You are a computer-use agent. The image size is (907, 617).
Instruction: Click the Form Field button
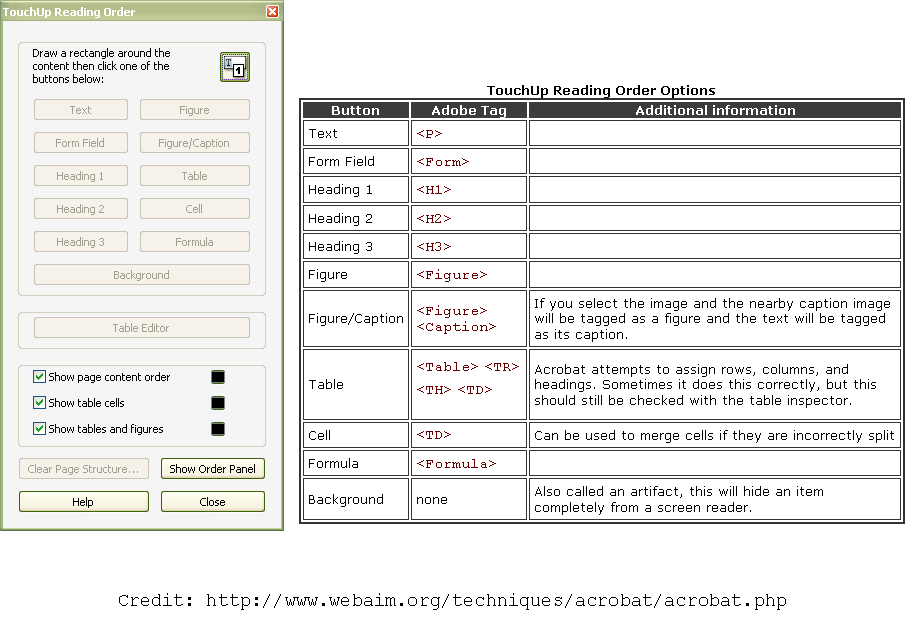point(80,143)
